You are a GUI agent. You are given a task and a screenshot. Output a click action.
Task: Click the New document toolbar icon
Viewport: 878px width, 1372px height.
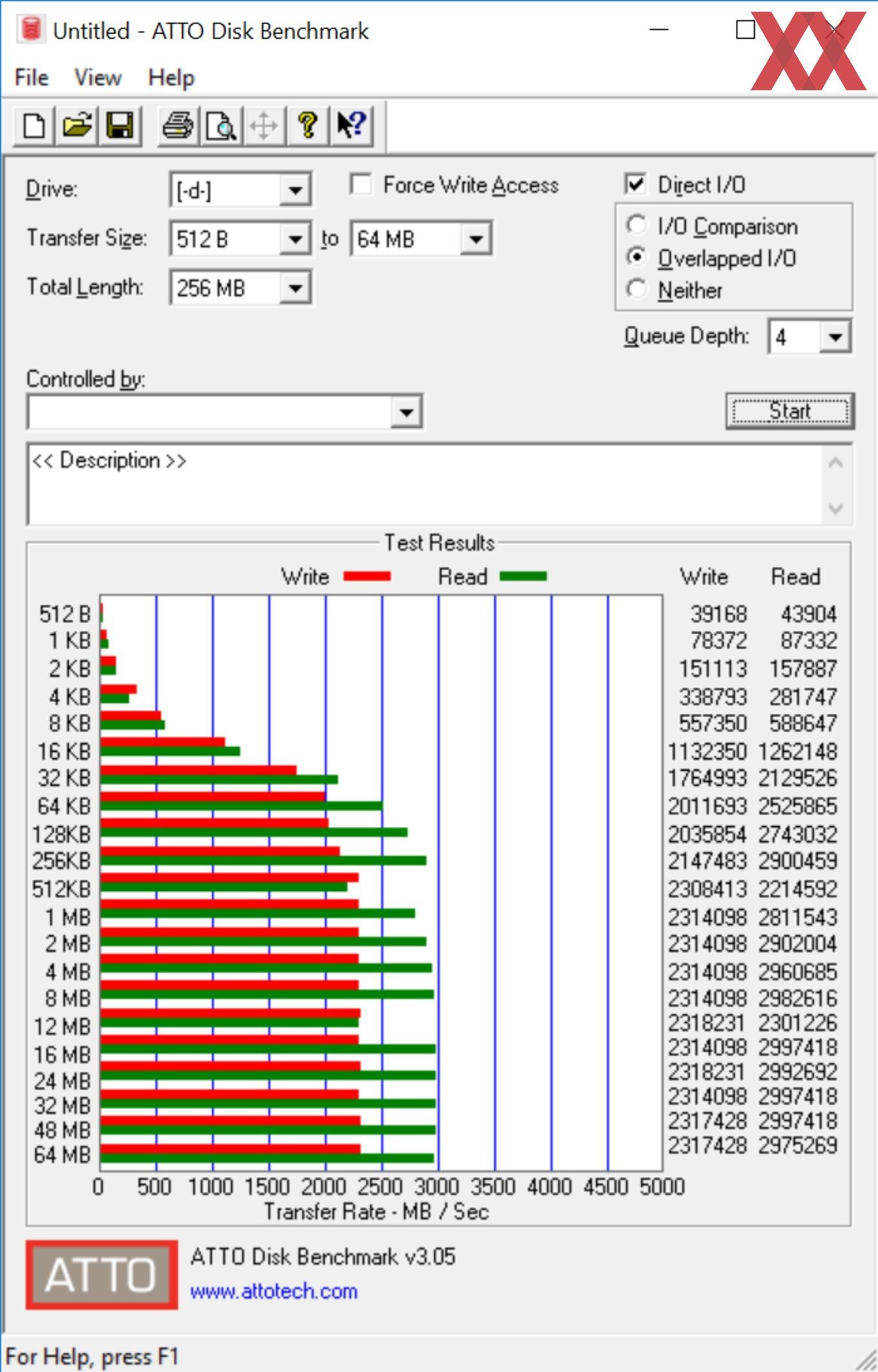(x=34, y=125)
